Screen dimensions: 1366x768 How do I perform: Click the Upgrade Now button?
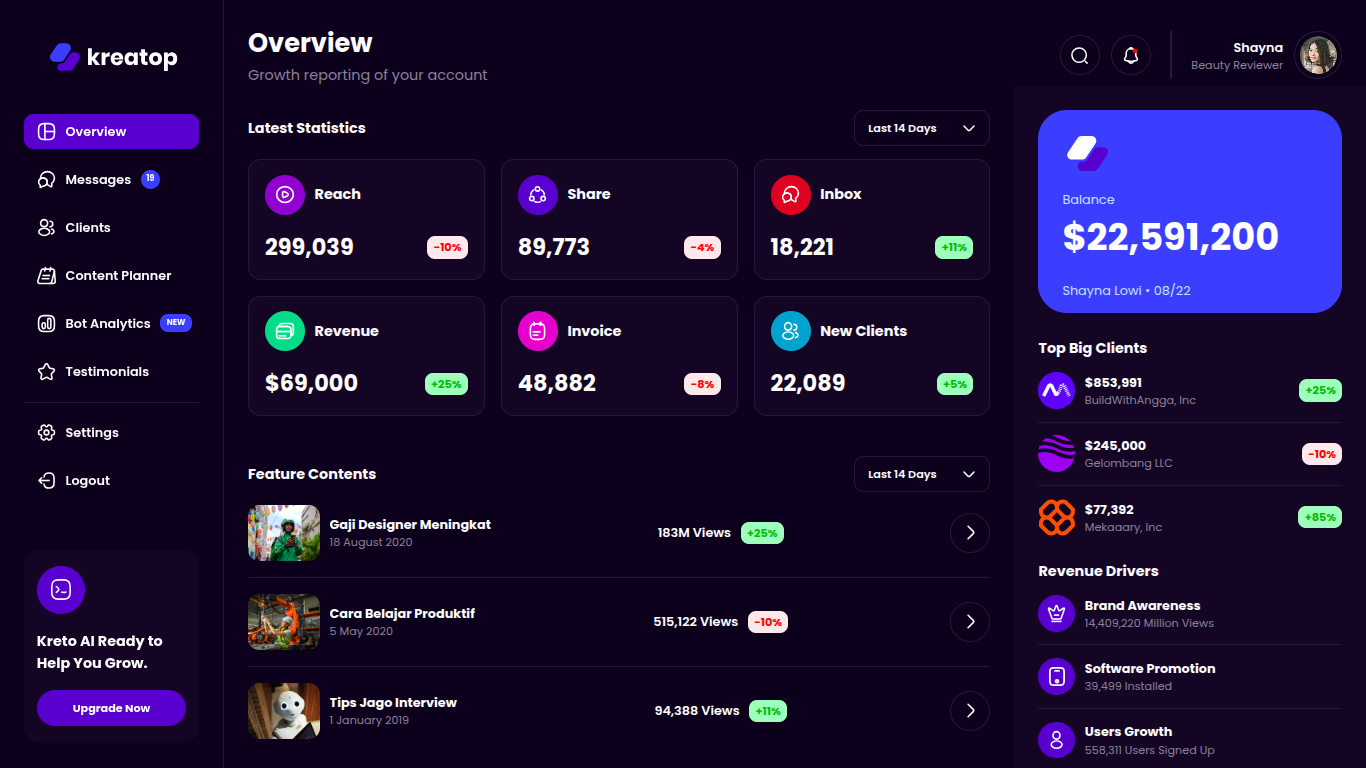point(111,708)
